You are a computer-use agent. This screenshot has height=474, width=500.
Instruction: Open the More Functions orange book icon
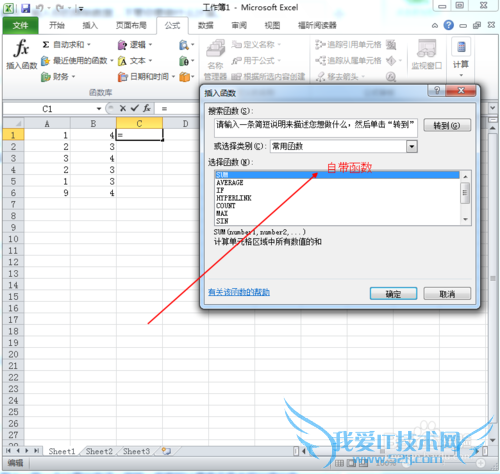(x=184, y=77)
